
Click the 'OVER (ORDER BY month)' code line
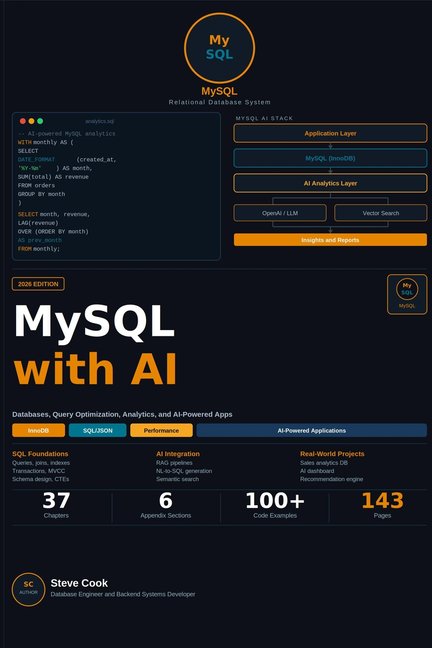point(53,231)
